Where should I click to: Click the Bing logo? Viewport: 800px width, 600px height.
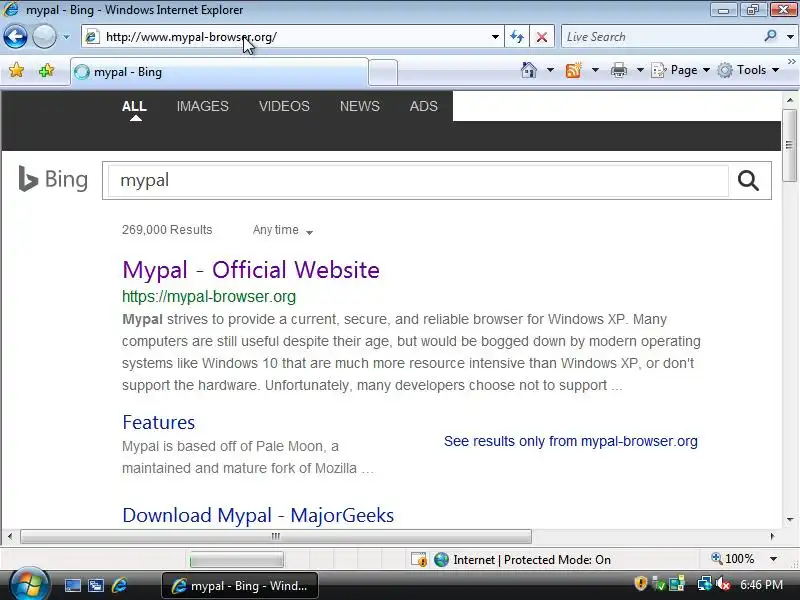[53, 179]
